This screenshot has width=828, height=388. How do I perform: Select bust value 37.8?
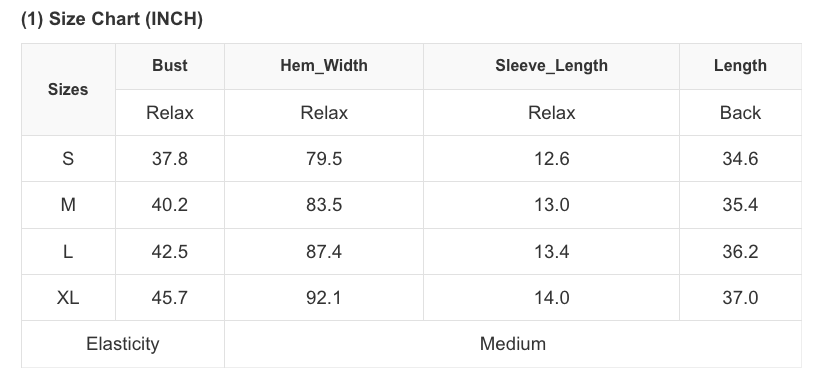coord(170,159)
